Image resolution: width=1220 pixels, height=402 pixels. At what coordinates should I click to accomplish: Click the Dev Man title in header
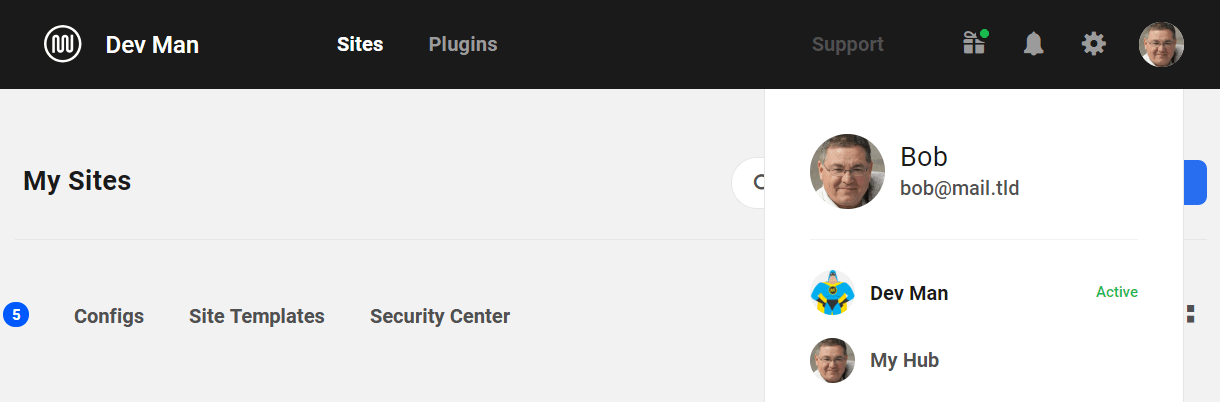[152, 44]
